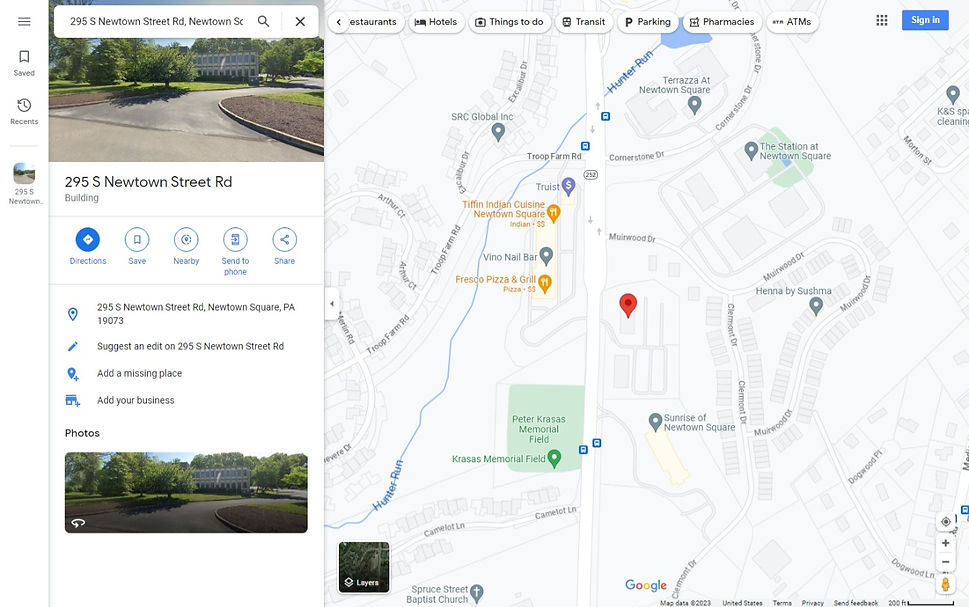Click the search magnifier icon
This screenshot has width=969, height=607.
263,21
